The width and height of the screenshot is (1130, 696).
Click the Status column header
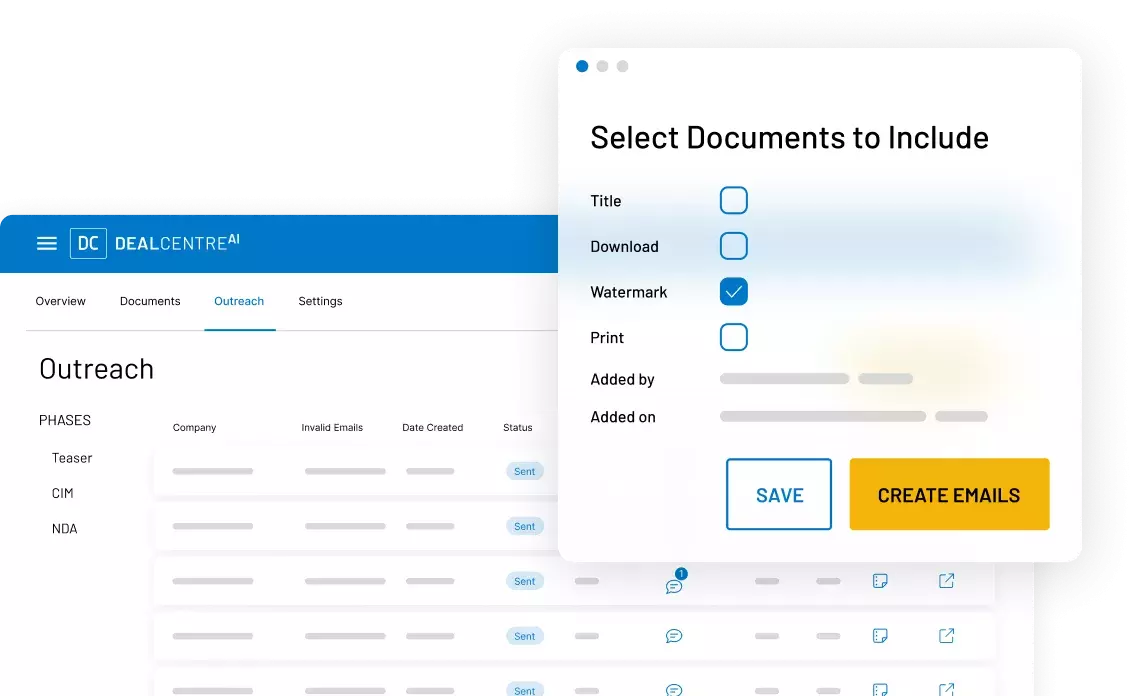pyautogui.click(x=517, y=427)
